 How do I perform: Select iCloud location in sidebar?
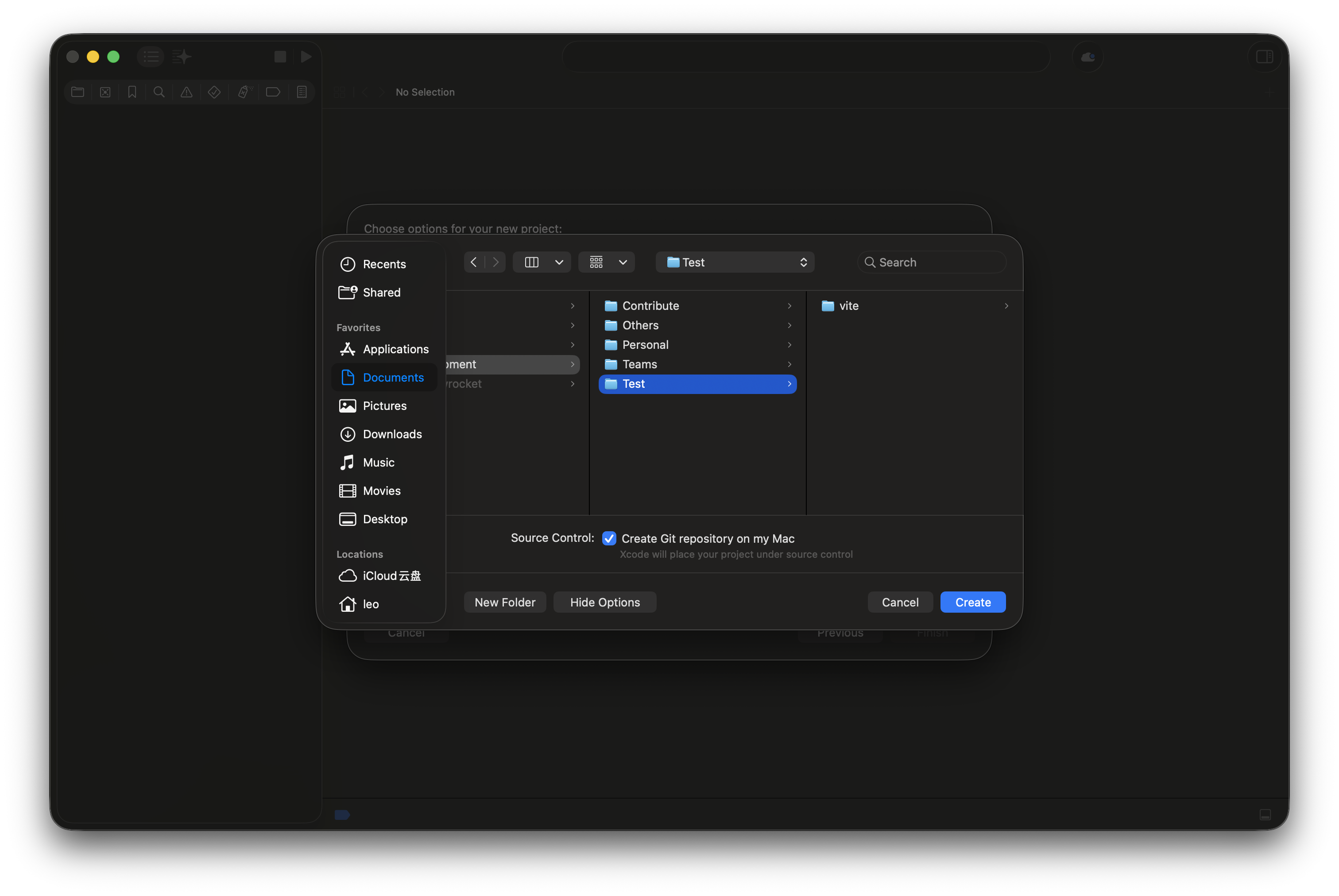(x=384, y=575)
